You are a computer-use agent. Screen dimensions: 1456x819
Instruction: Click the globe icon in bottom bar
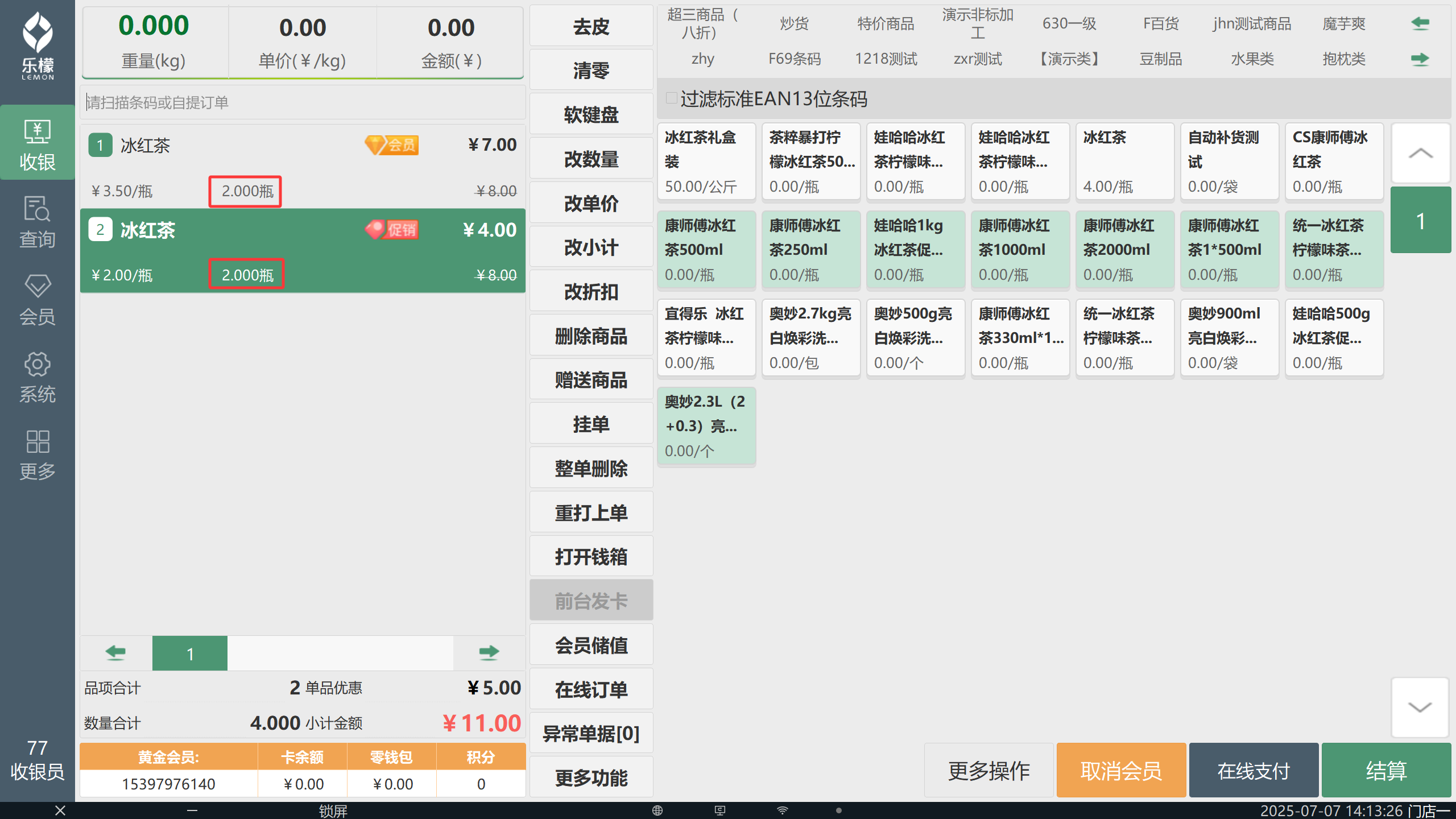tap(657, 810)
